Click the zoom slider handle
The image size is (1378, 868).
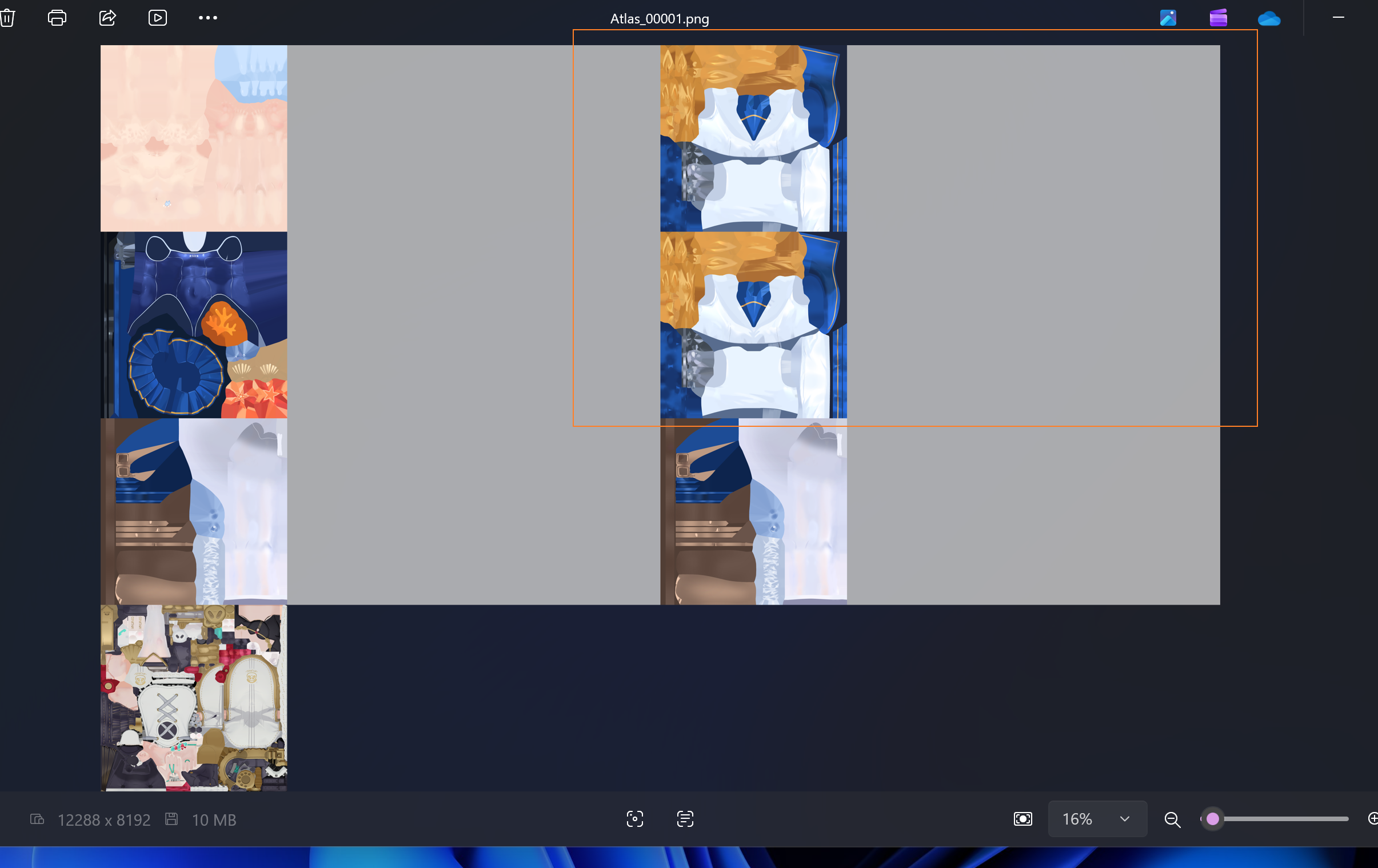1212,819
